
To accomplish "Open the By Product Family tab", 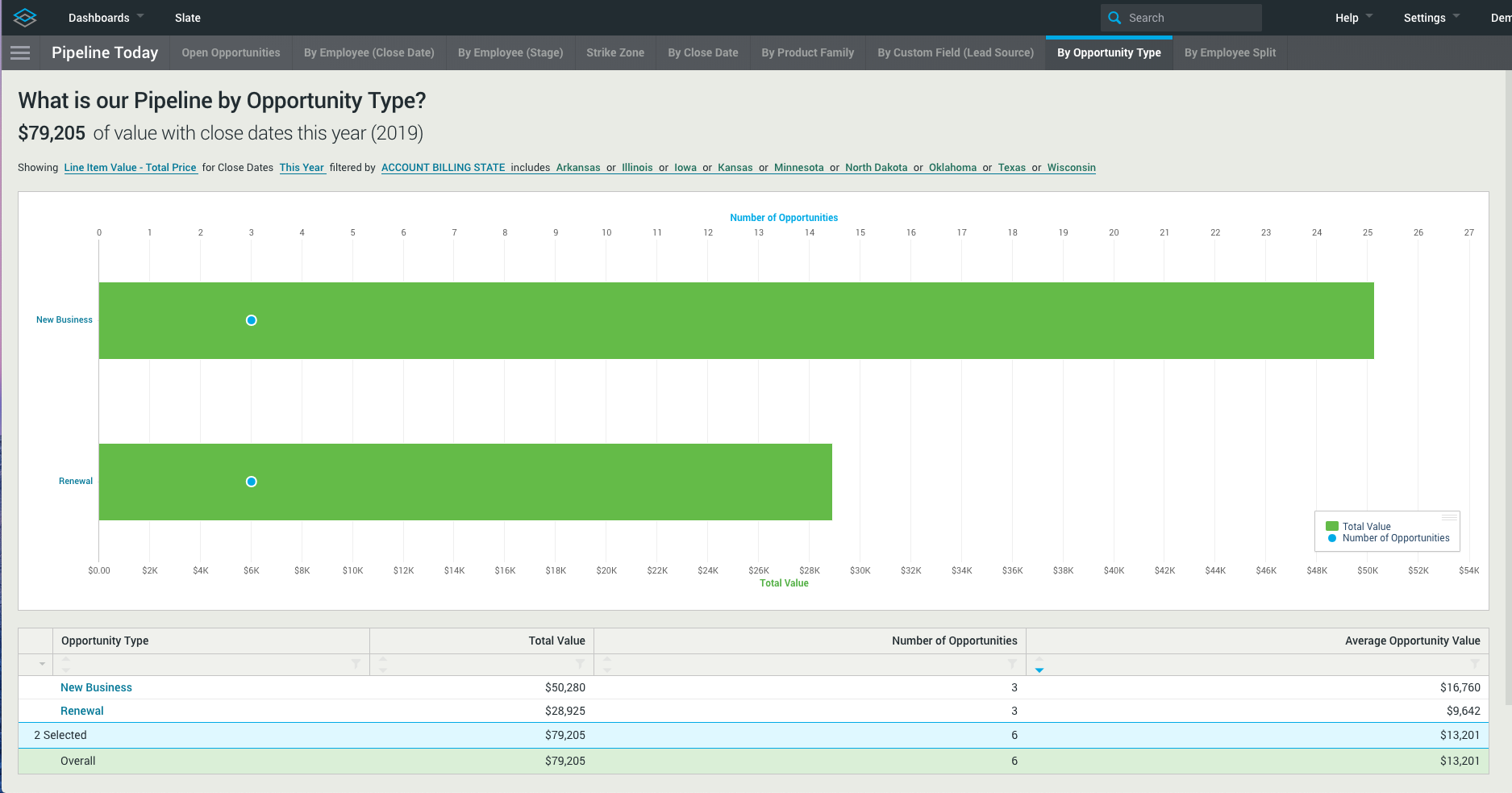I will [x=807, y=52].
